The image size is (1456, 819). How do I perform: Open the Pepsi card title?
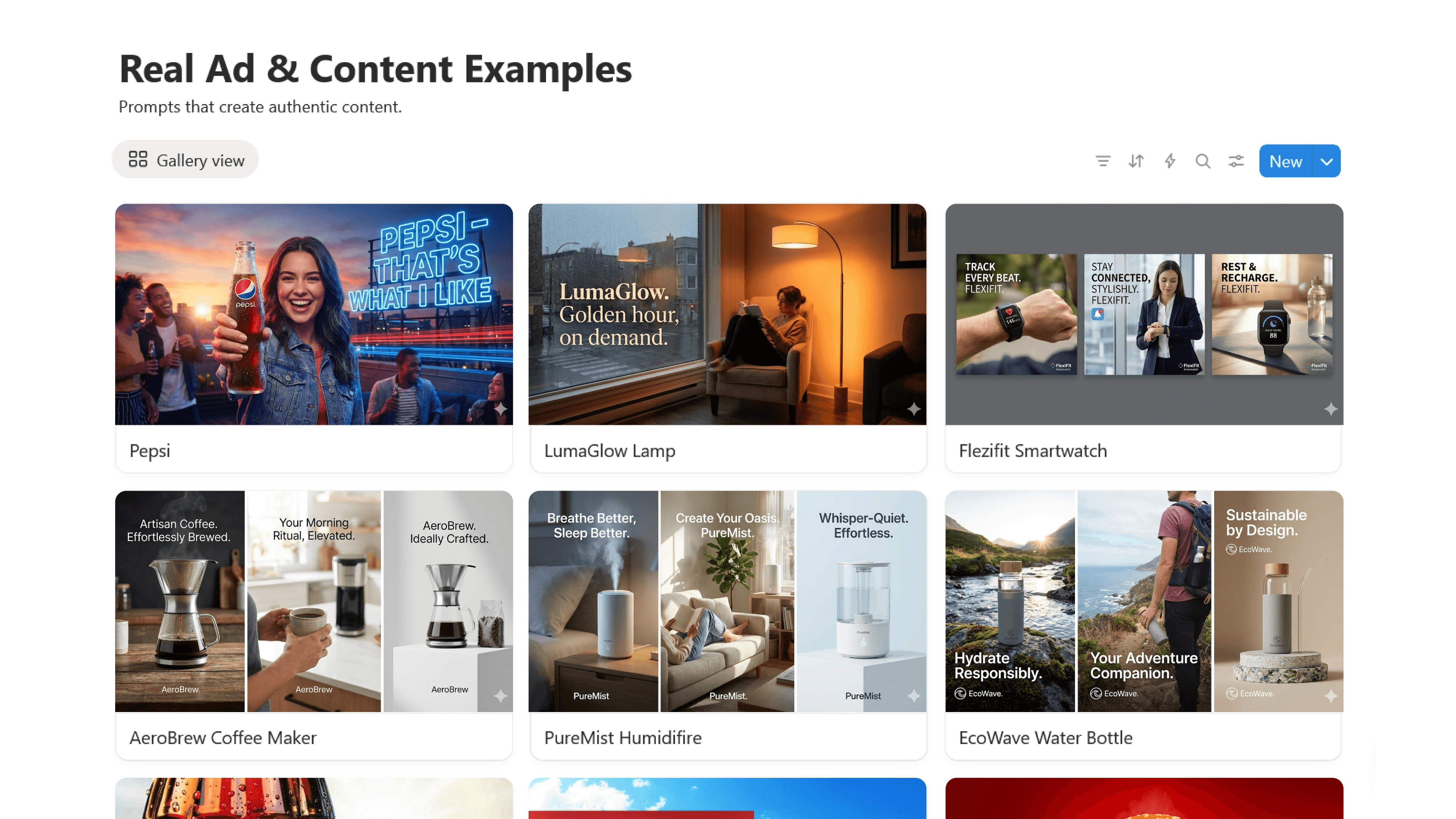click(x=150, y=451)
